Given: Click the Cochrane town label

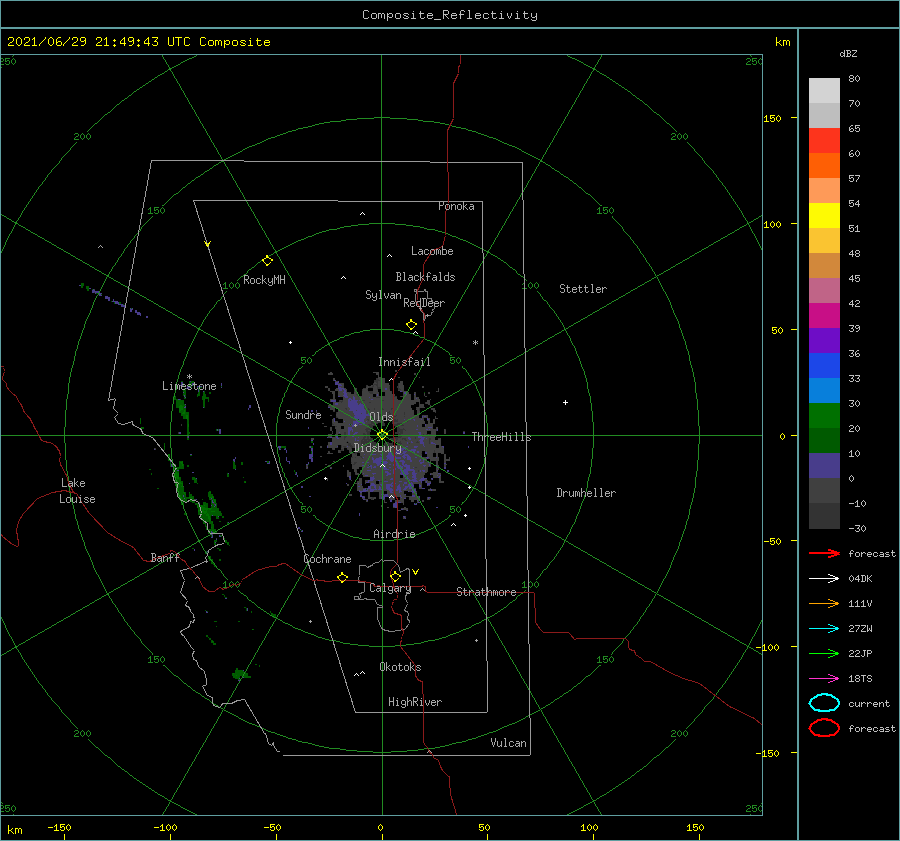Looking at the screenshot, I should [327, 559].
